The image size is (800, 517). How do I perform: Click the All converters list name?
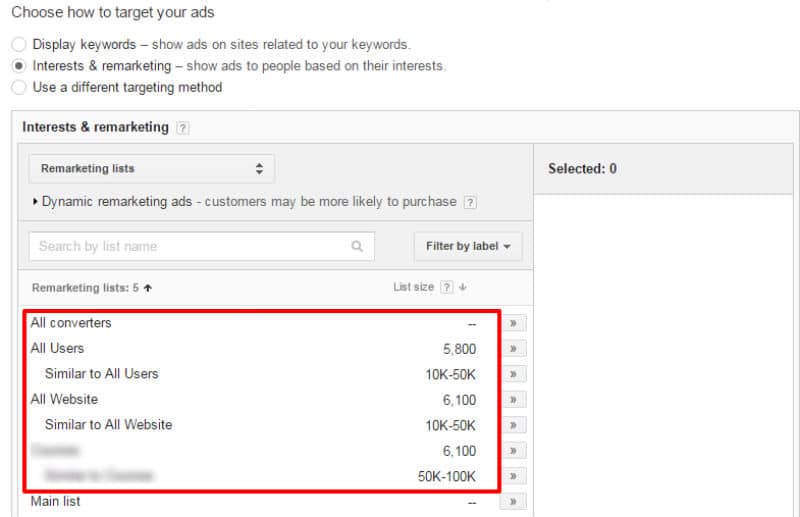71,323
